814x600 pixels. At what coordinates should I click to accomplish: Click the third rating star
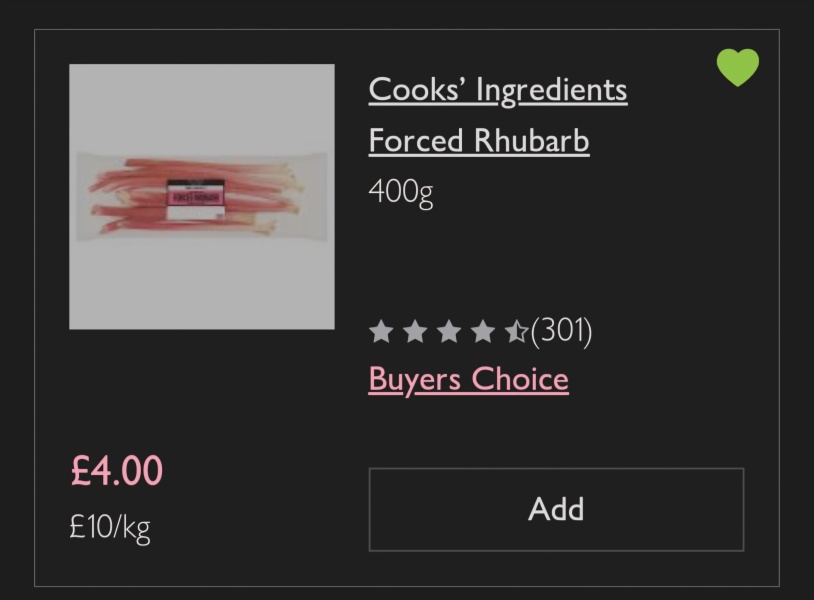point(449,331)
